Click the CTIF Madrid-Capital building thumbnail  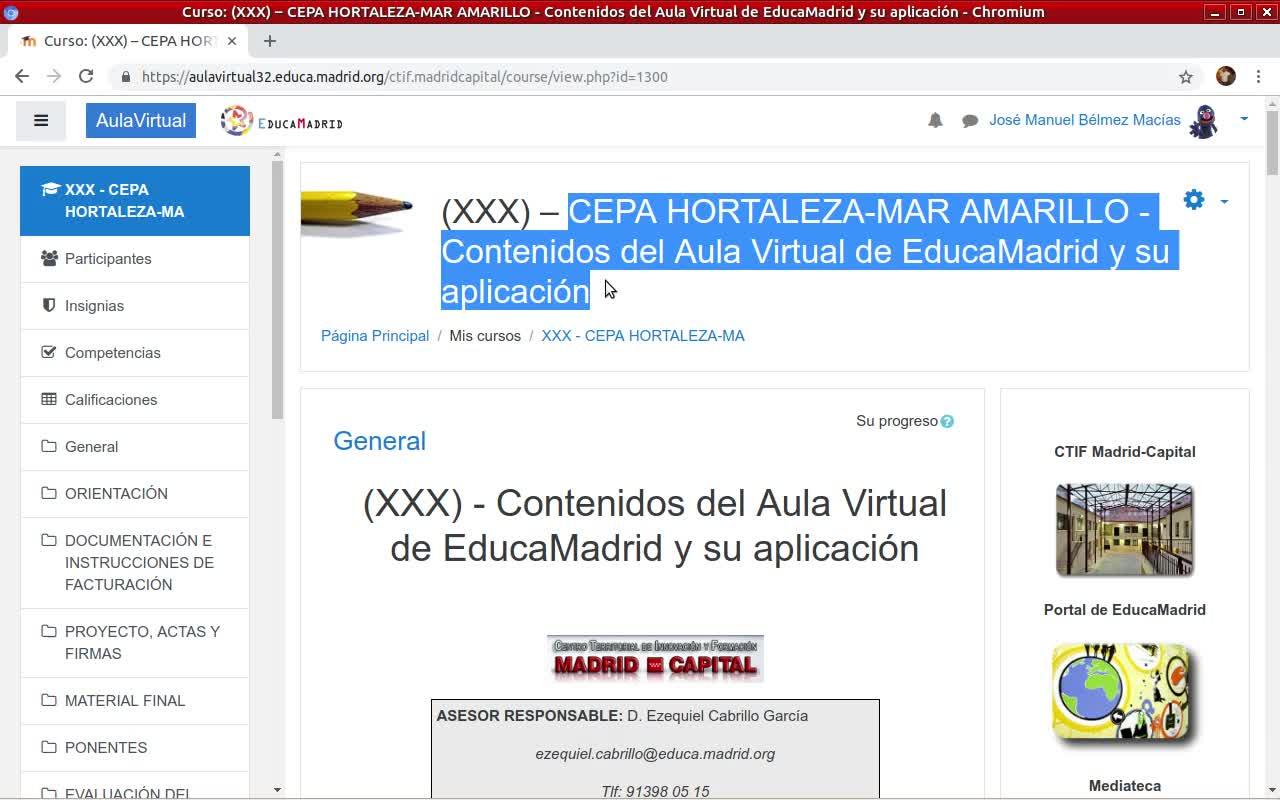click(x=1125, y=530)
